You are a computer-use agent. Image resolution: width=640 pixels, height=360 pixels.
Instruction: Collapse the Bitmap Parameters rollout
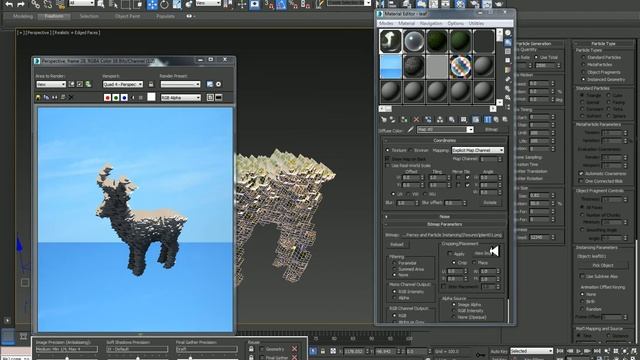444,224
